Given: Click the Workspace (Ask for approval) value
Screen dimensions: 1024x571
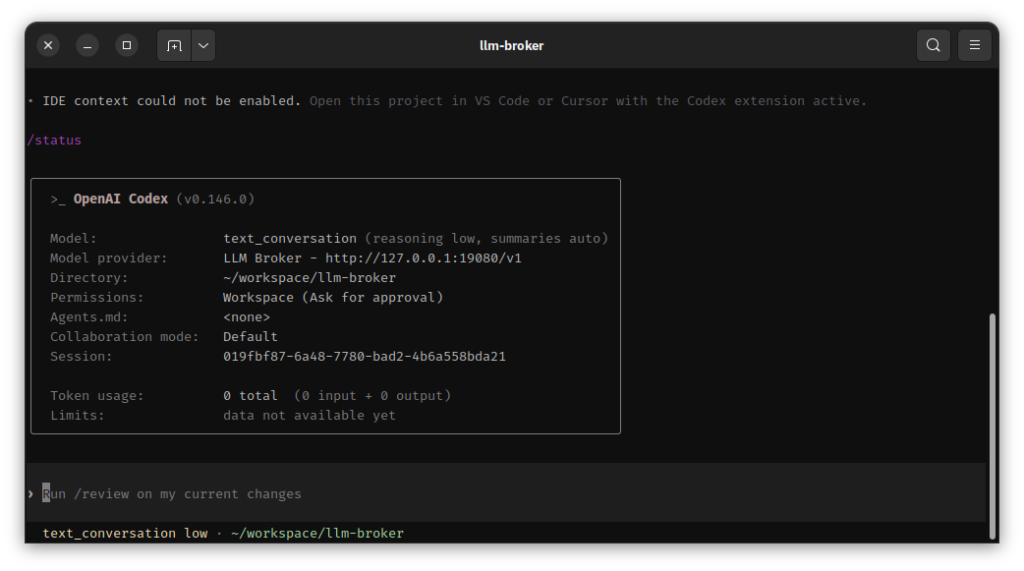Looking at the screenshot, I should click(x=333, y=297).
